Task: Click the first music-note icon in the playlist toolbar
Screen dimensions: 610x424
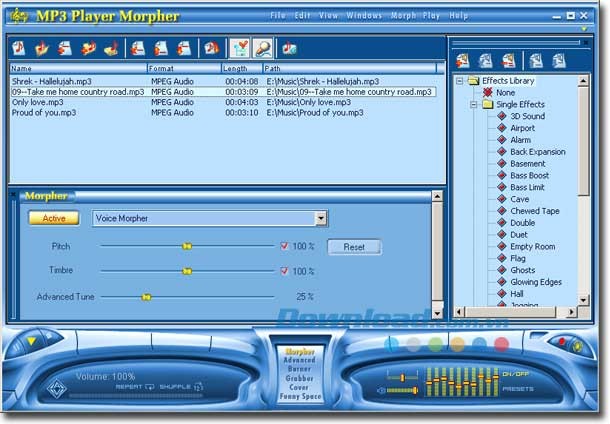Action: pos(20,47)
